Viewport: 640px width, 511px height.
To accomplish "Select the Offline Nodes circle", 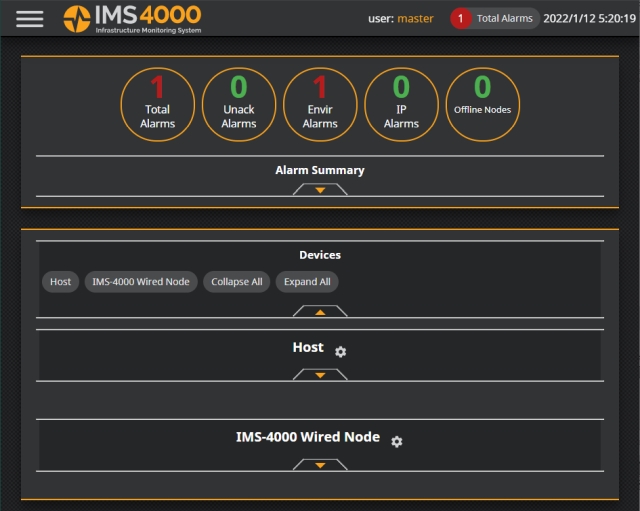I will coord(482,104).
